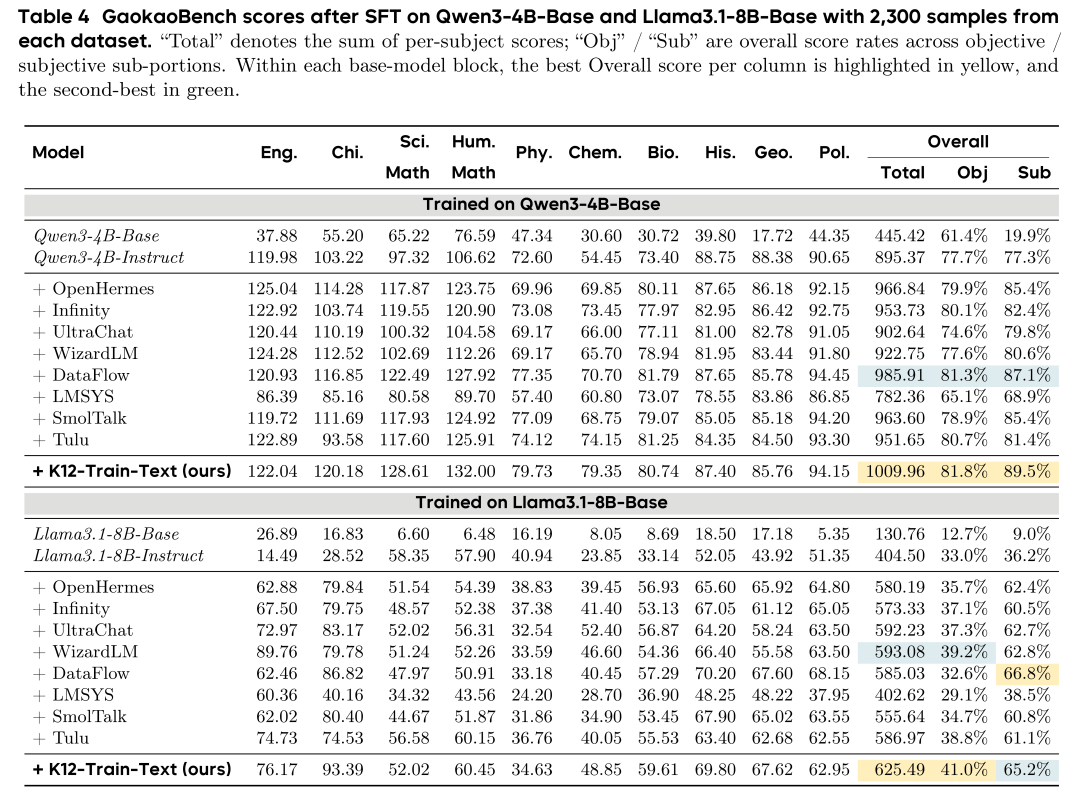
Task: Select the "402.62" LMSYS total
Action: tap(900, 695)
